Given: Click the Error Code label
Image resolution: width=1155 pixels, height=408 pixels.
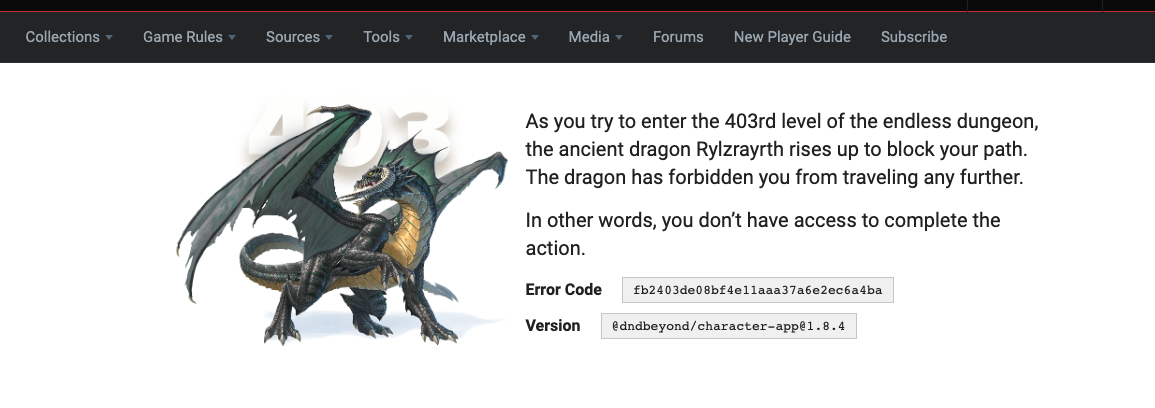Looking at the screenshot, I should tap(564, 290).
